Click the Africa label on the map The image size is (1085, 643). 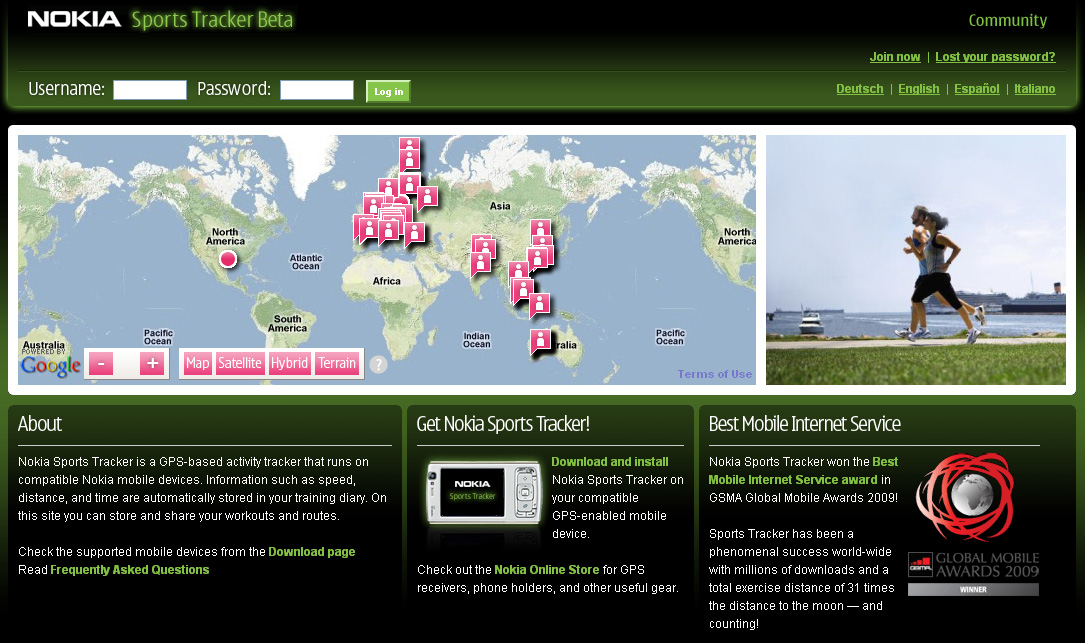(386, 281)
